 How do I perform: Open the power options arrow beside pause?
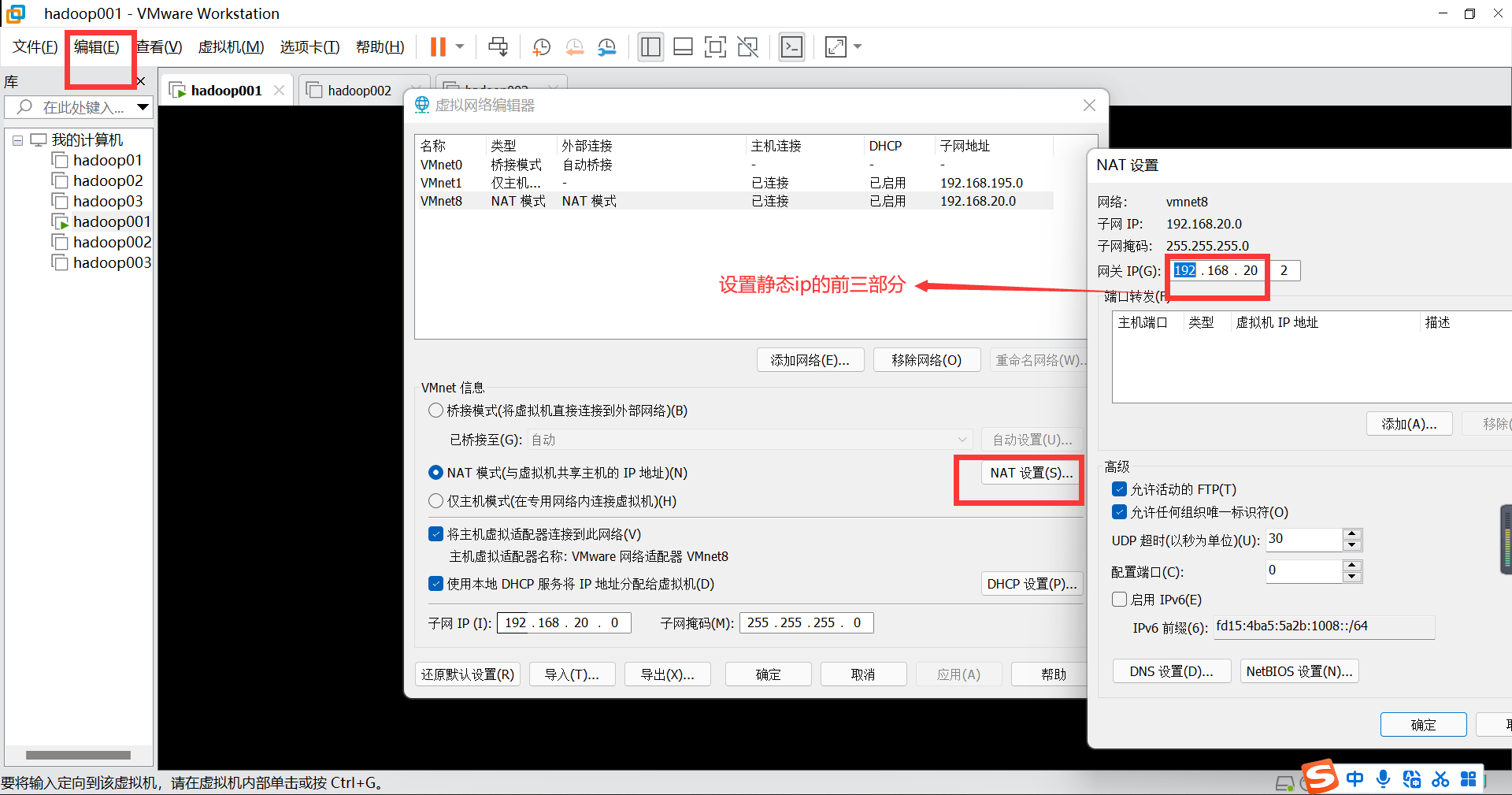coord(460,47)
